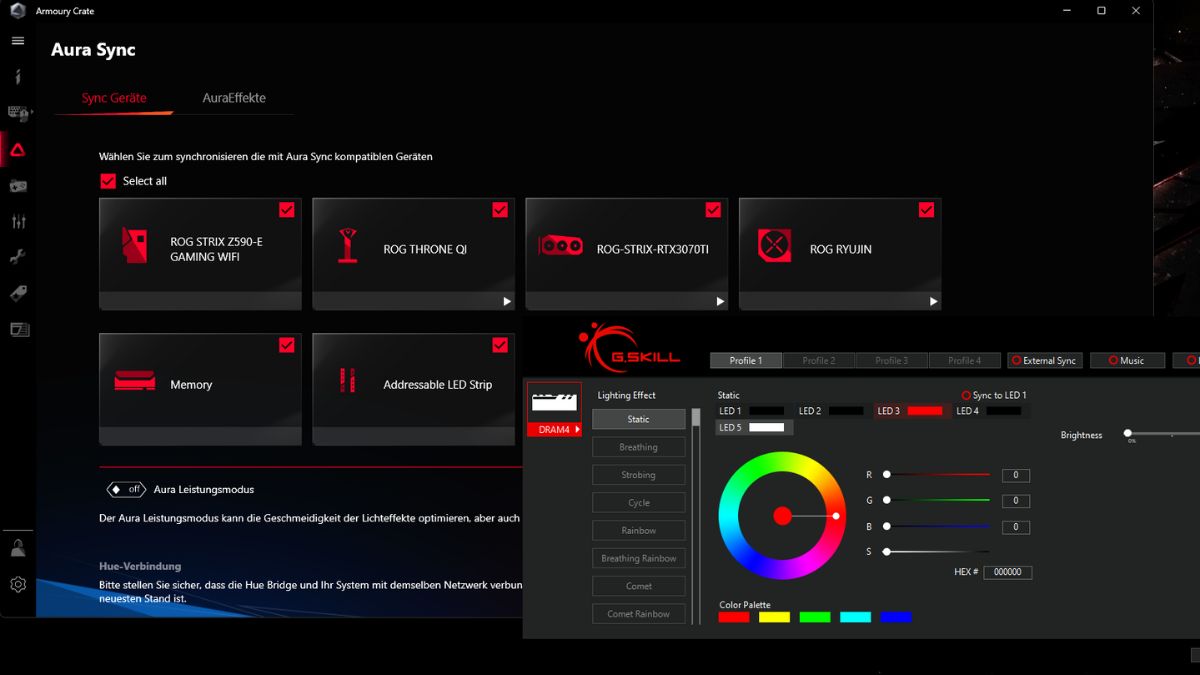Viewport: 1200px width, 675px height.
Task: Open the info home icon in sidebar
Action: click(17, 77)
